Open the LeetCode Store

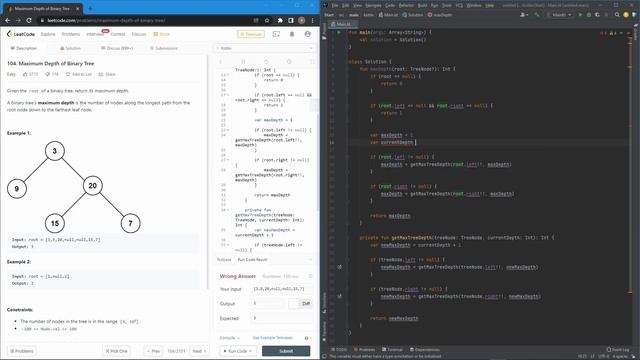tap(162, 34)
